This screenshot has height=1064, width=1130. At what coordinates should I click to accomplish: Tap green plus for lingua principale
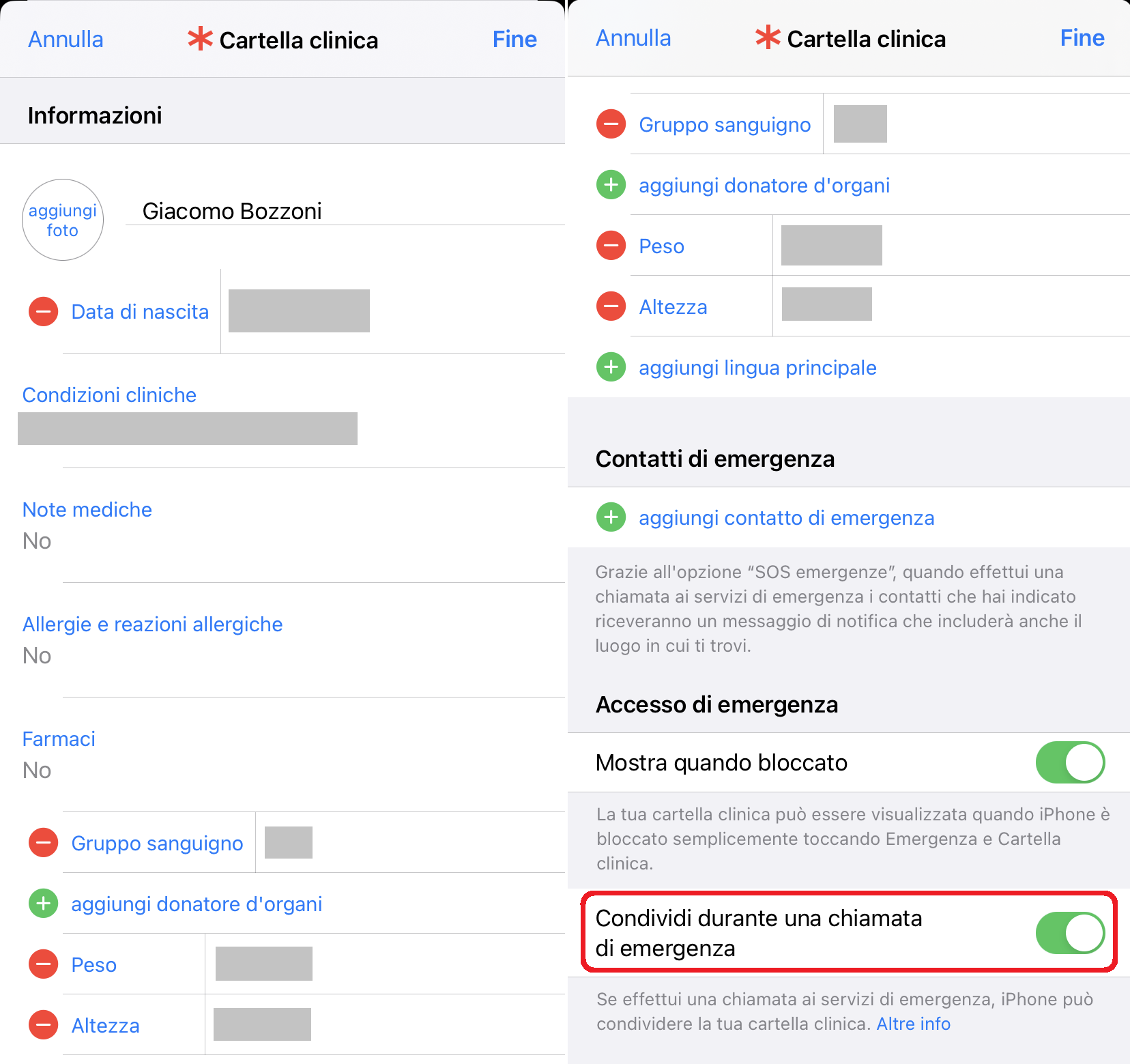click(x=611, y=367)
